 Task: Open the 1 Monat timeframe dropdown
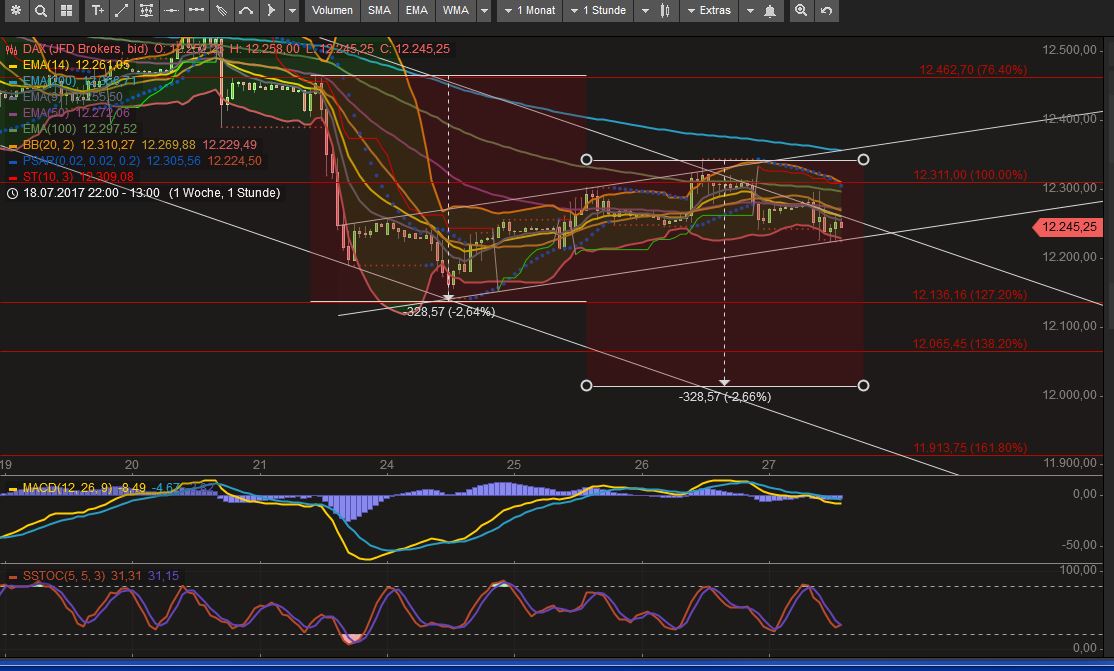click(533, 11)
